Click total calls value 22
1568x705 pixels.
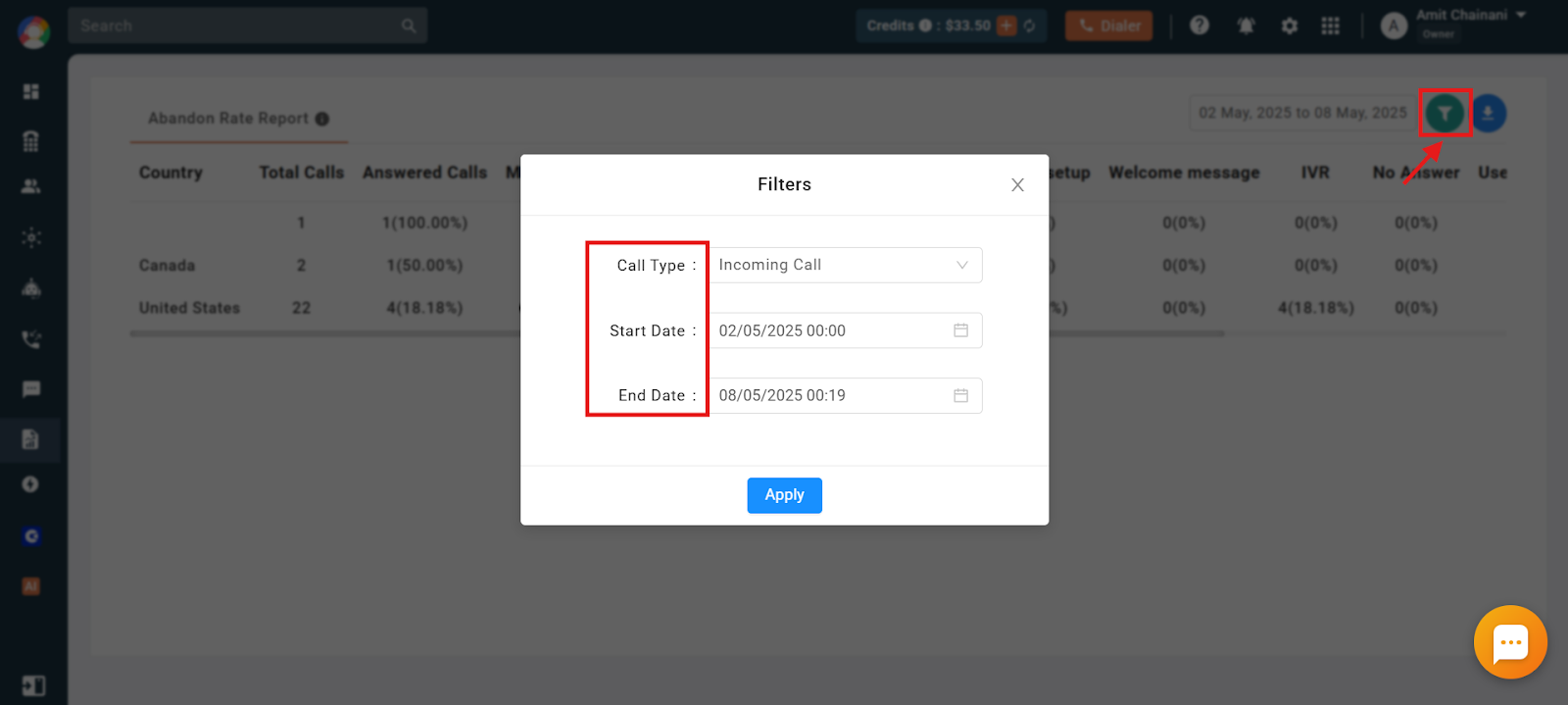tap(301, 308)
